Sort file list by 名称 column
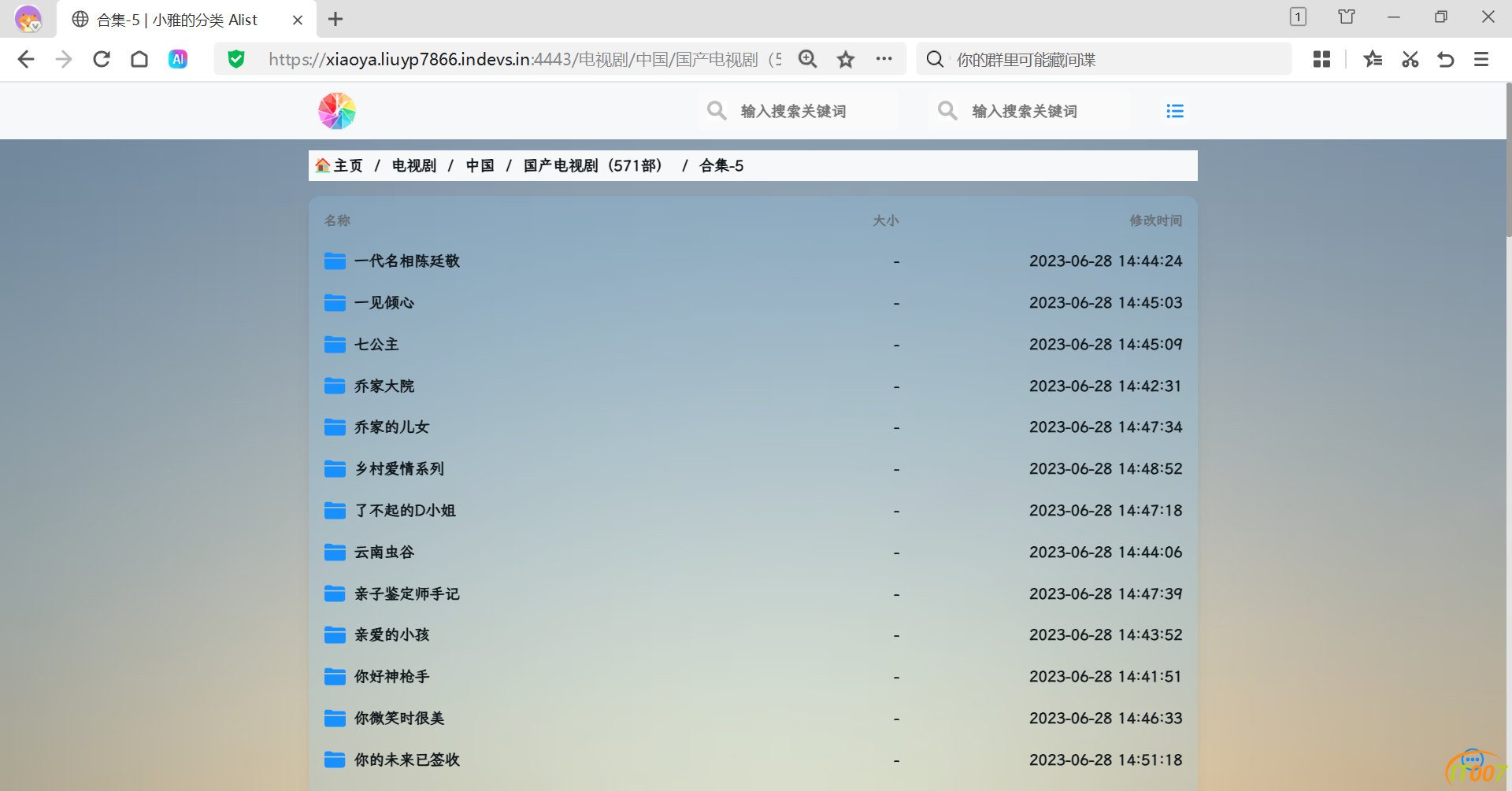 click(x=337, y=220)
